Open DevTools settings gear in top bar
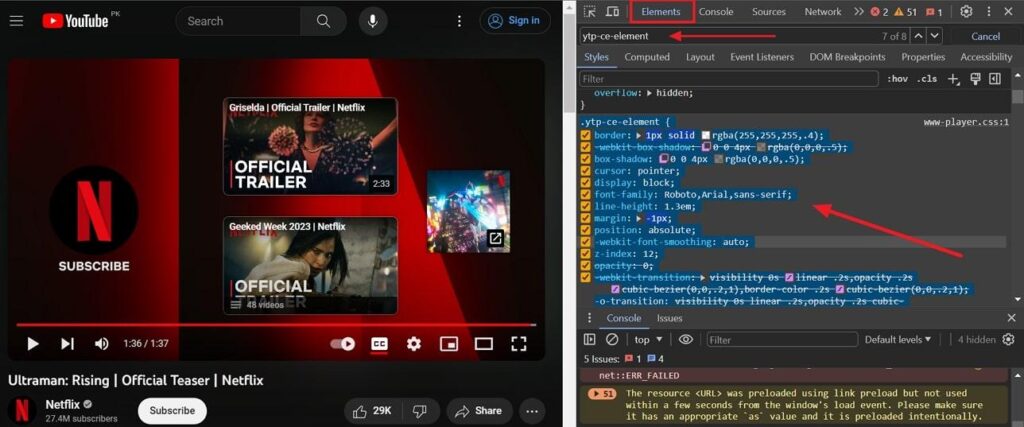This screenshot has width=1024, height=427. click(x=967, y=11)
